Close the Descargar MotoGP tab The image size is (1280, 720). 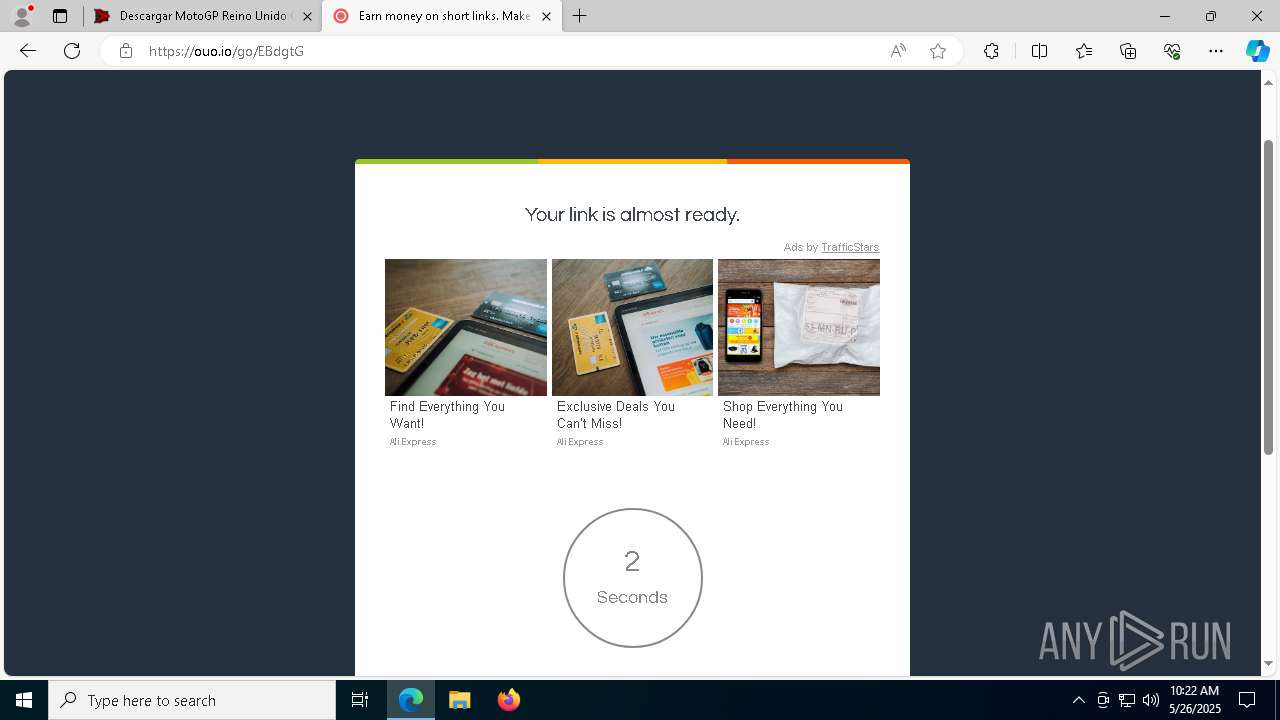[307, 16]
